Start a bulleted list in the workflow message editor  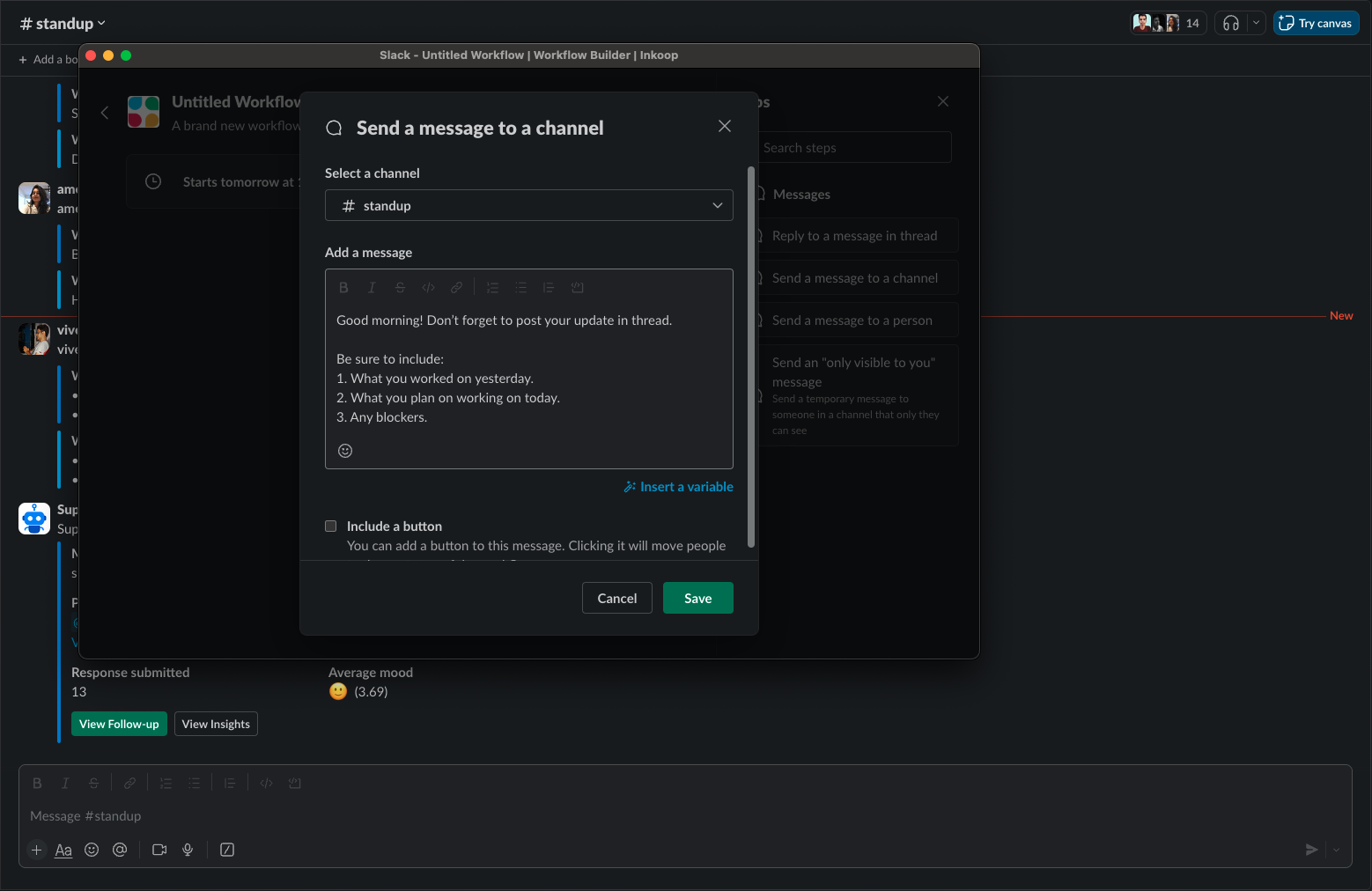[520, 288]
